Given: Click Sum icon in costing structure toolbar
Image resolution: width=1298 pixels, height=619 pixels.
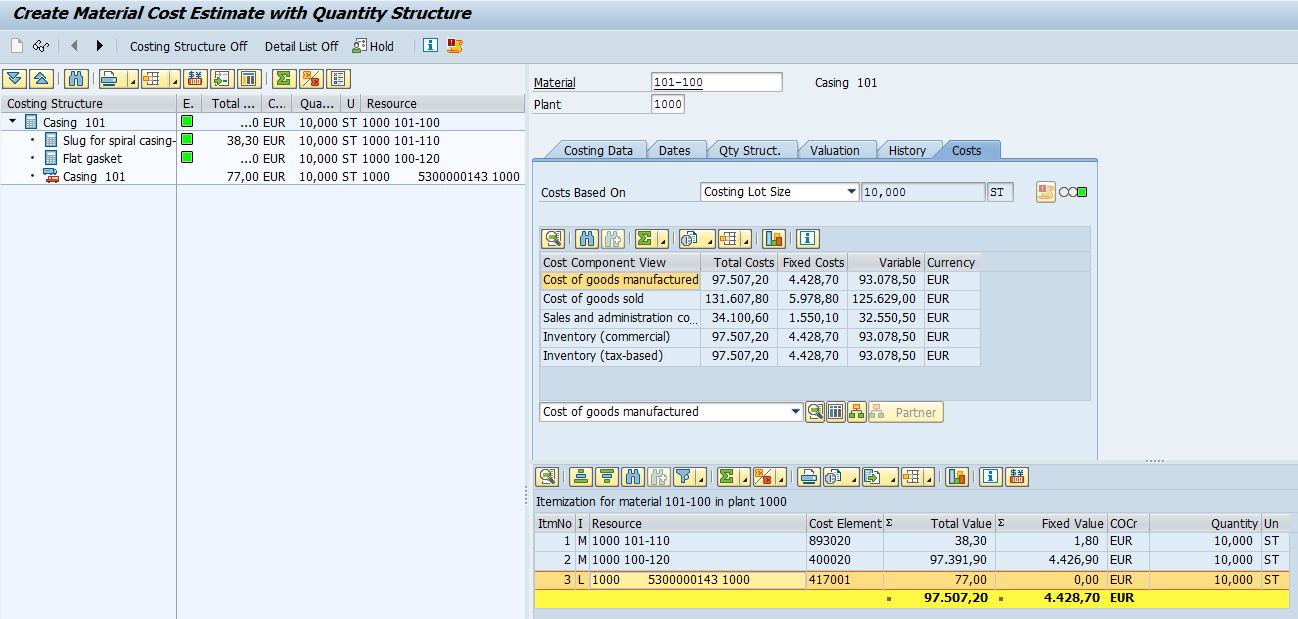Looking at the screenshot, I should [285, 79].
